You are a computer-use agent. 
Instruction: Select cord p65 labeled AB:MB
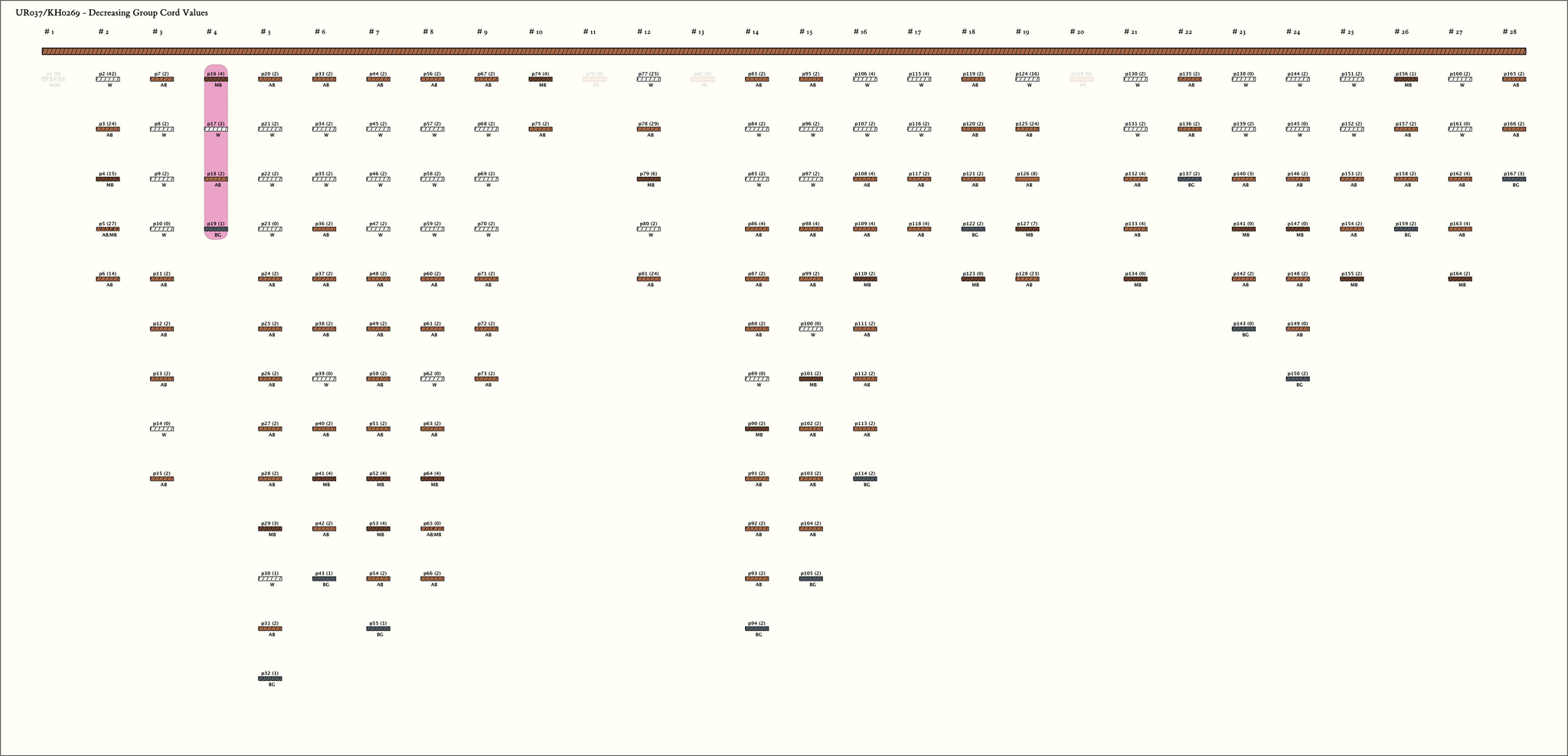pos(433,529)
